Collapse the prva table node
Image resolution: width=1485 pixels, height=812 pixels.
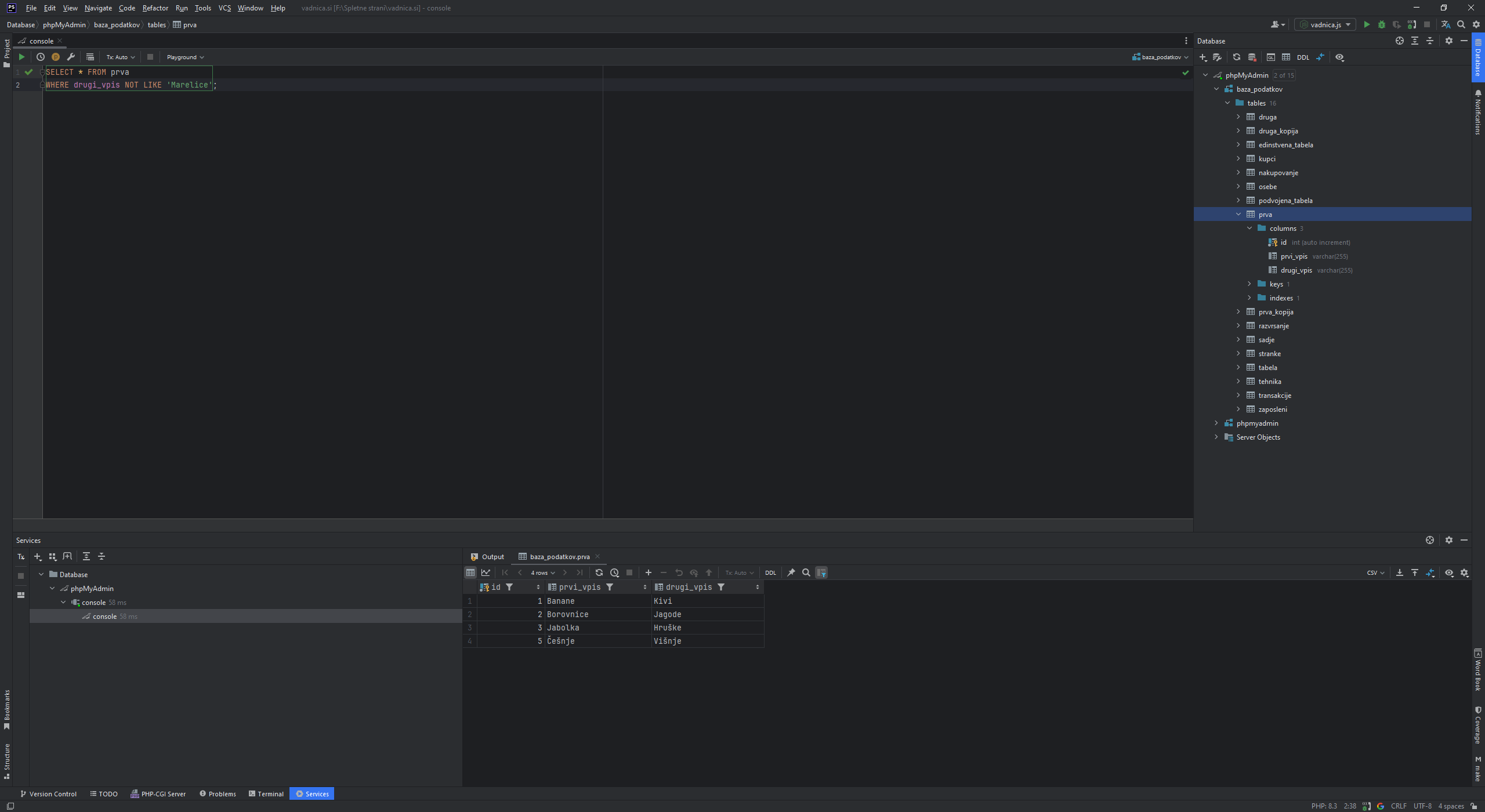(1238, 215)
